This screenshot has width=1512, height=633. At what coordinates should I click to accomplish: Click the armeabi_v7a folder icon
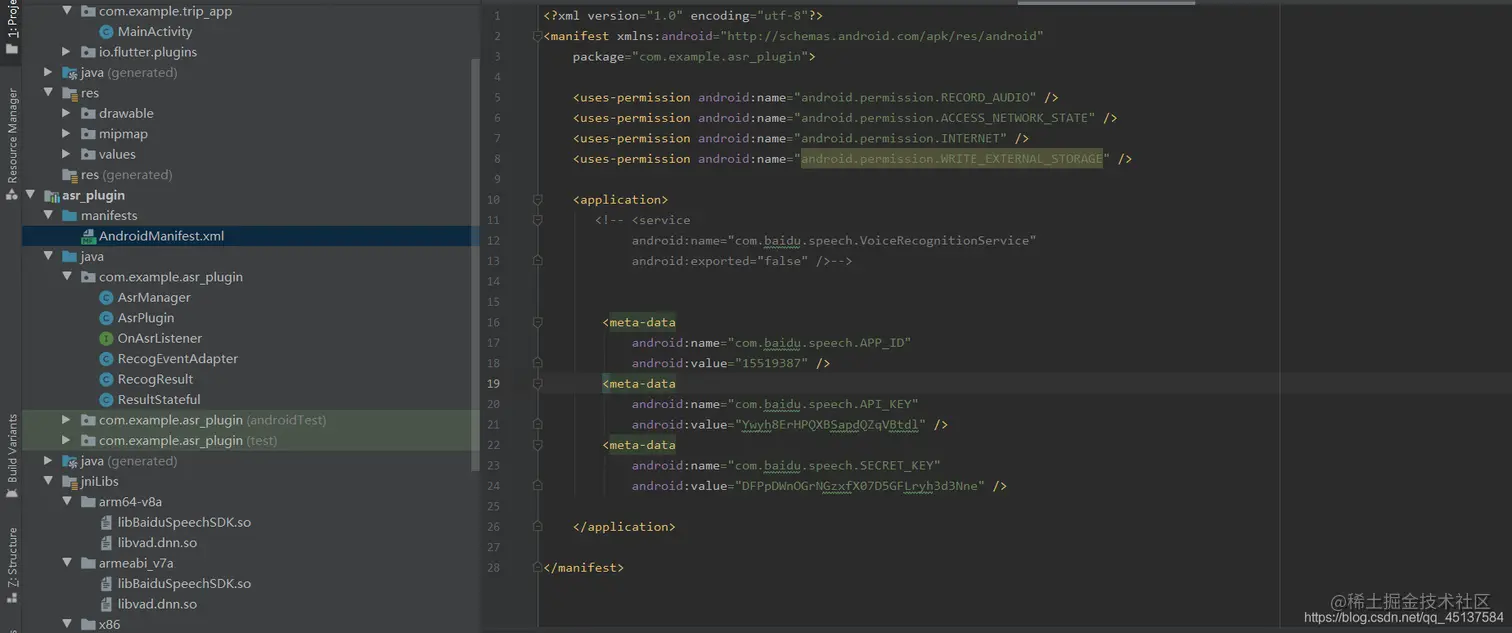(88, 563)
